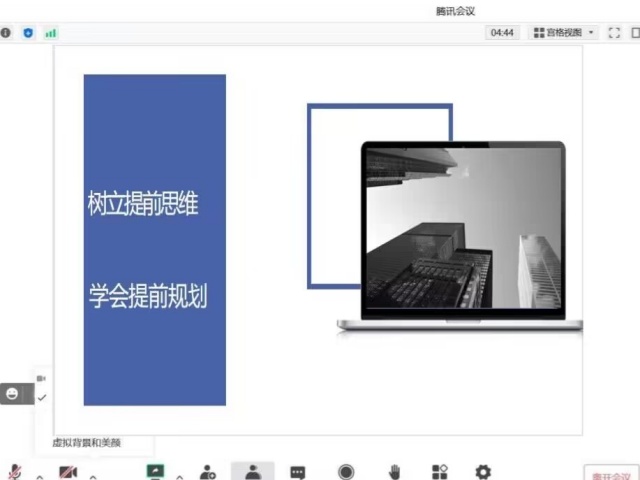Open the settings gear icon
This screenshot has width=640, height=480.
click(483, 472)
